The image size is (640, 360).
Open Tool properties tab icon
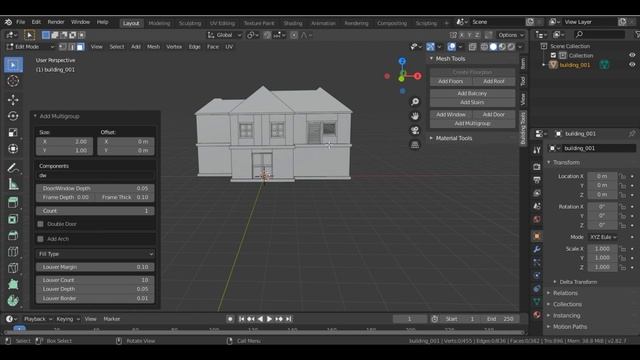tap(537, 150)
